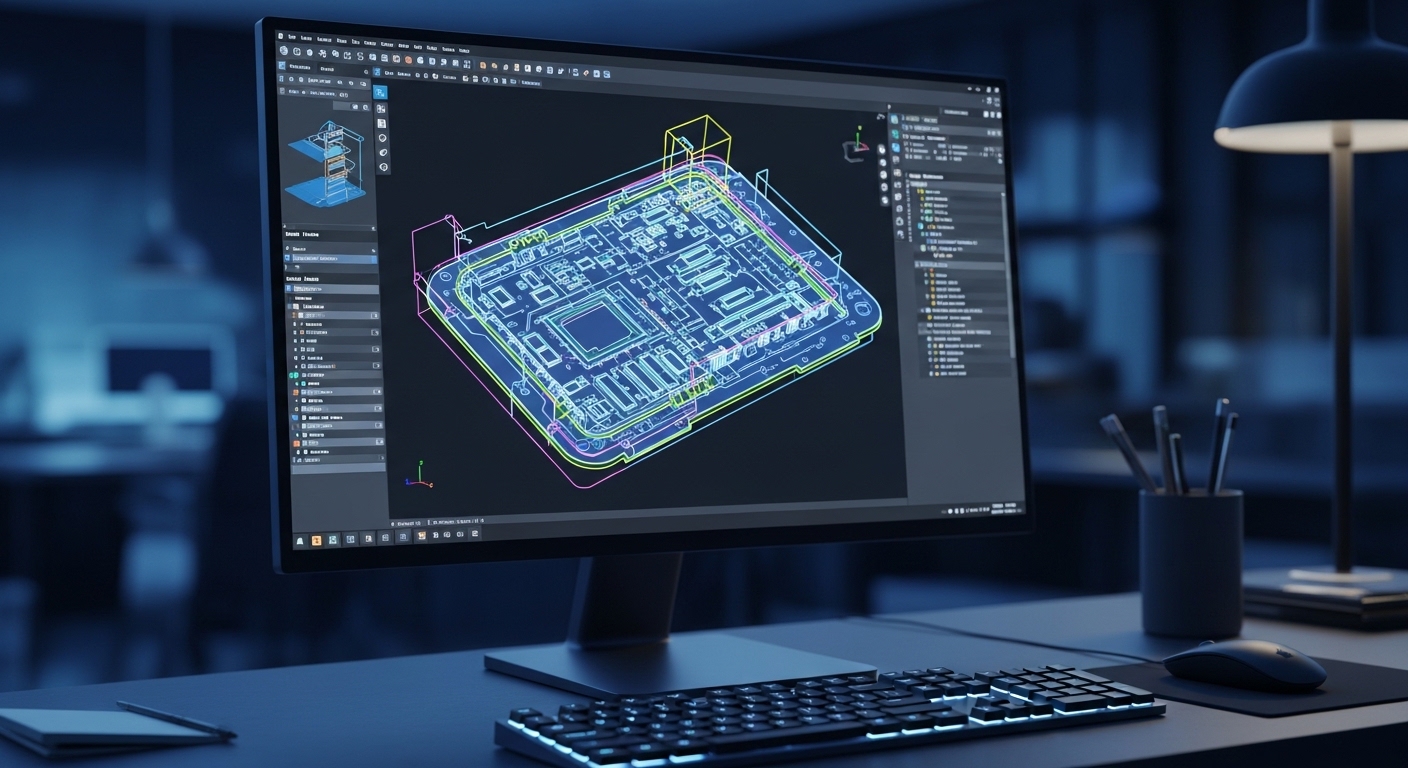
Task: Click the second icon in the vertical viewport toolbar
Action: click(x=382, y=108)
